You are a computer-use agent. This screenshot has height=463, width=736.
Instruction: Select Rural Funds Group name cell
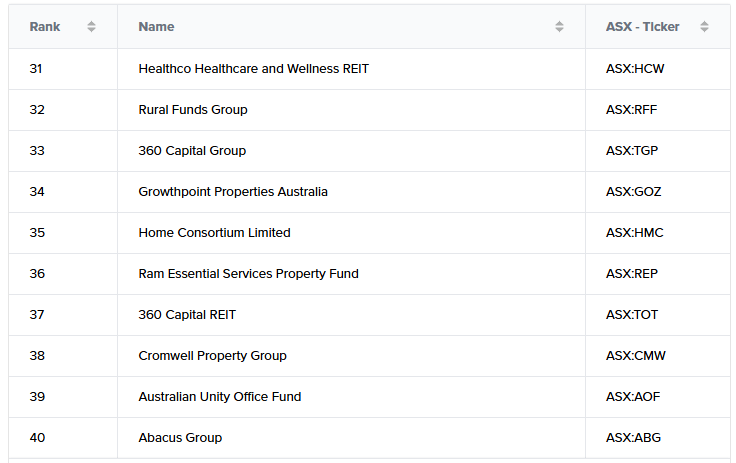pyautogui.click(x=193, y=110)
